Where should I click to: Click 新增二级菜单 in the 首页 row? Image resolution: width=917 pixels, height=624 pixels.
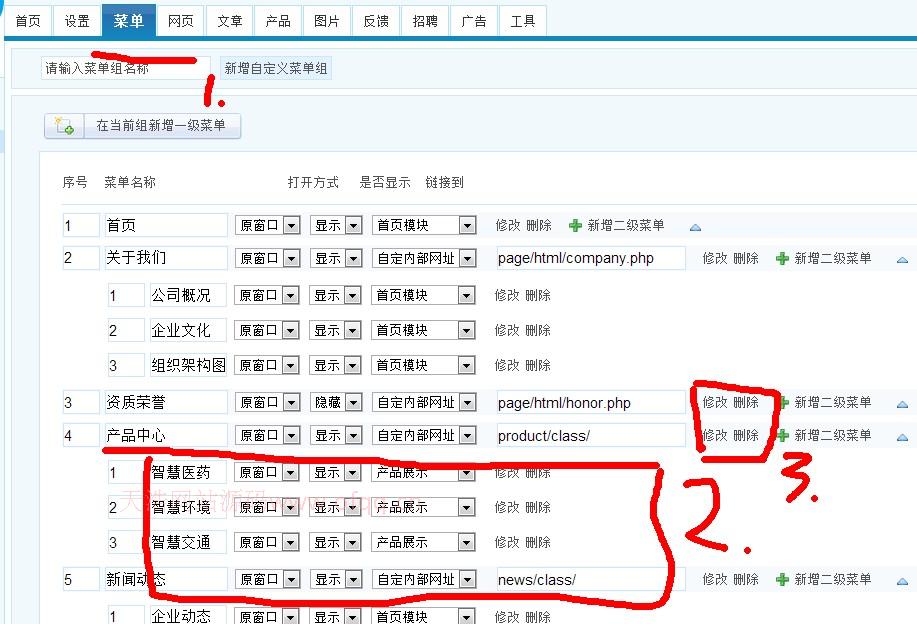(x=626, y=225)
